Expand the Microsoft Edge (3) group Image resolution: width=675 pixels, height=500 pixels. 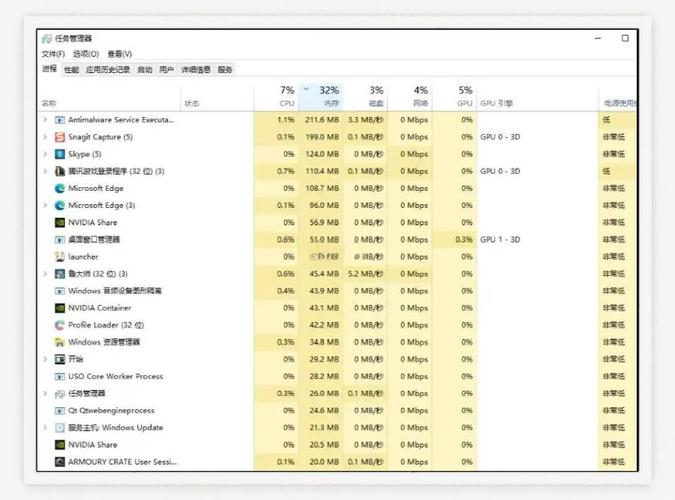[45, 205]
